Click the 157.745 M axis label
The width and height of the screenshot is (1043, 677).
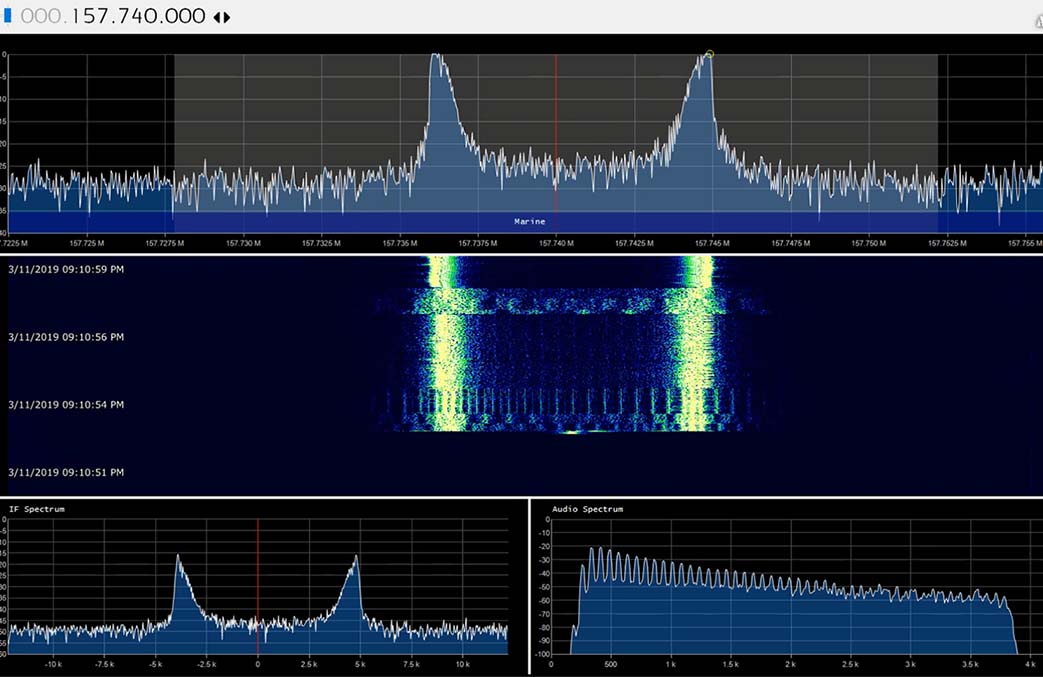coord(712,243)
